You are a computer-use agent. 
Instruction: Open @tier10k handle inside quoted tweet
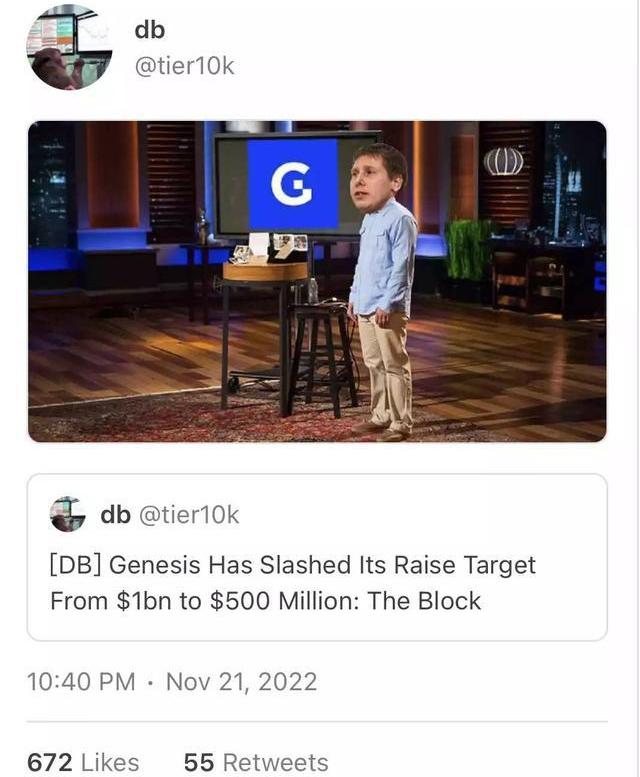point(189,515)
